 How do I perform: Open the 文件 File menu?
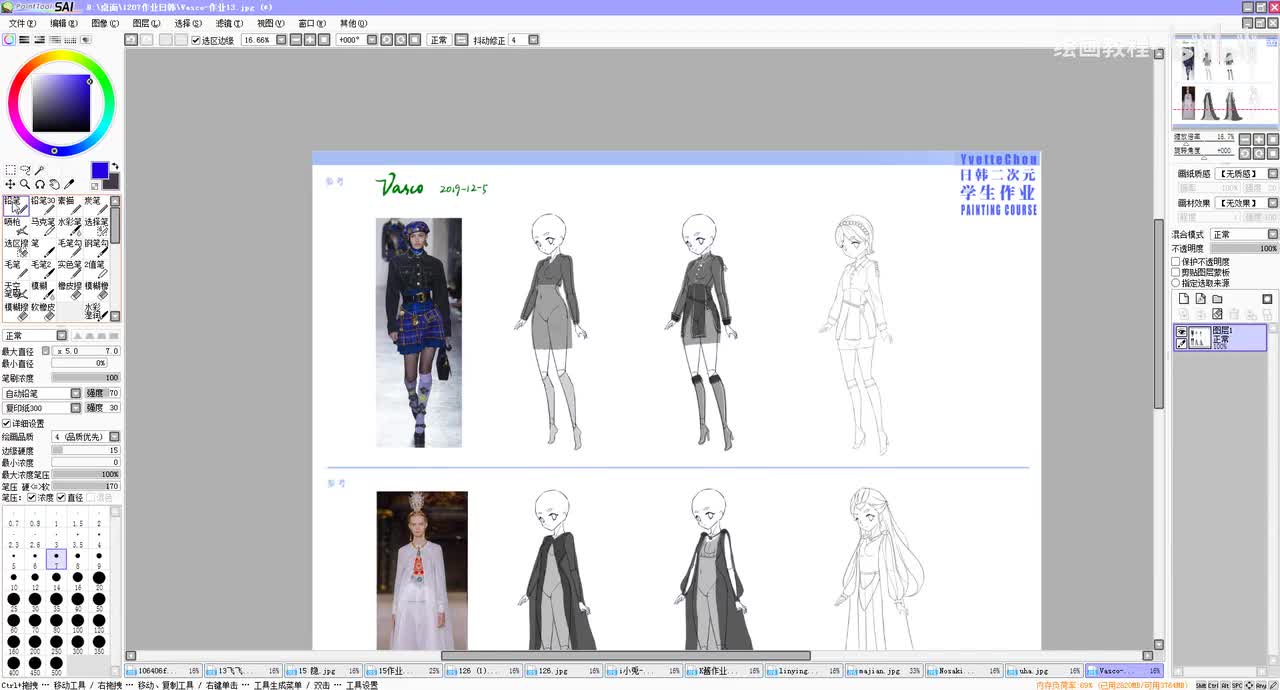(x=22, y=23)
